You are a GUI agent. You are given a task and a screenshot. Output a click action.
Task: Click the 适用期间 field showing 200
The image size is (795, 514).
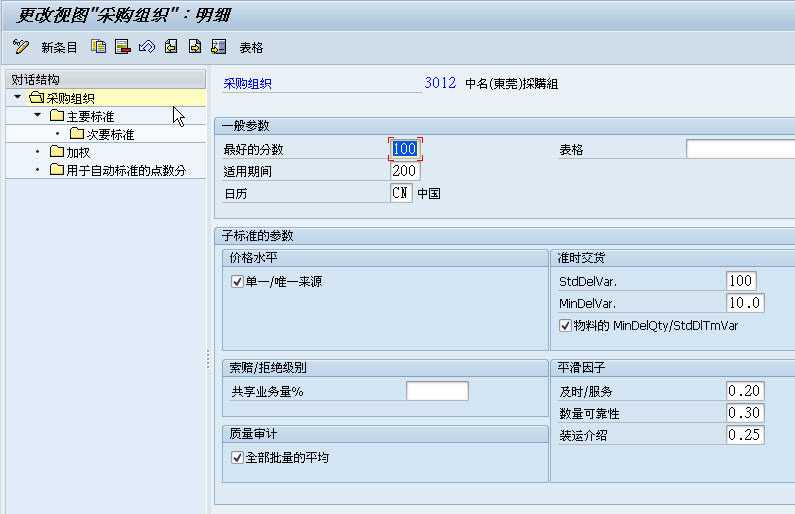point(405,171)
